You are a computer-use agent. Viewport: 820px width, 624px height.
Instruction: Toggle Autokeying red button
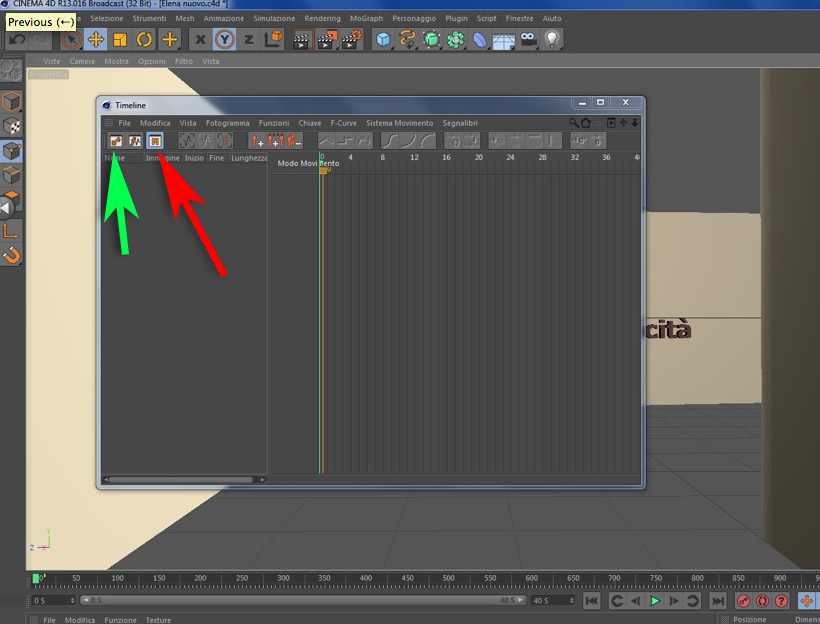tap(762, 601)
